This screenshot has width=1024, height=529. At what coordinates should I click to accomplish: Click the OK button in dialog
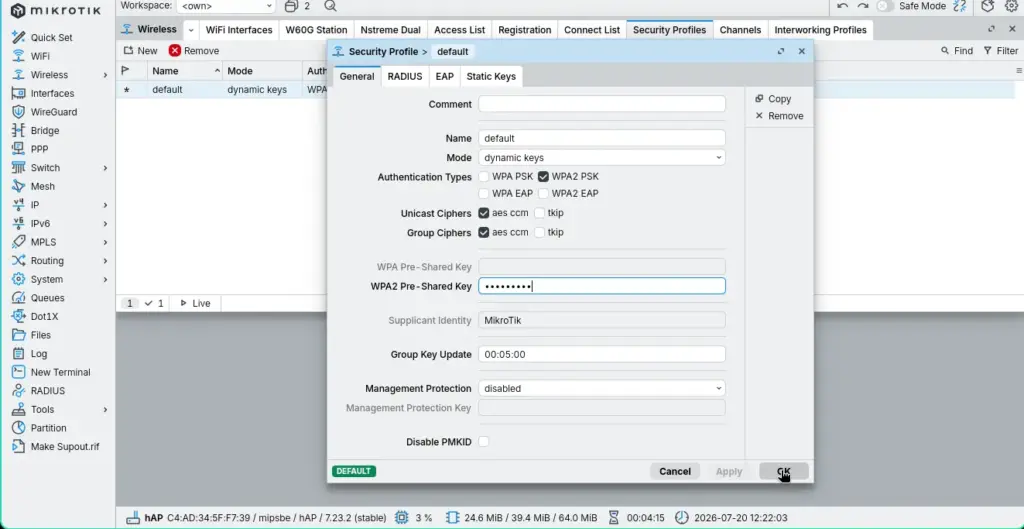(784, 472)
